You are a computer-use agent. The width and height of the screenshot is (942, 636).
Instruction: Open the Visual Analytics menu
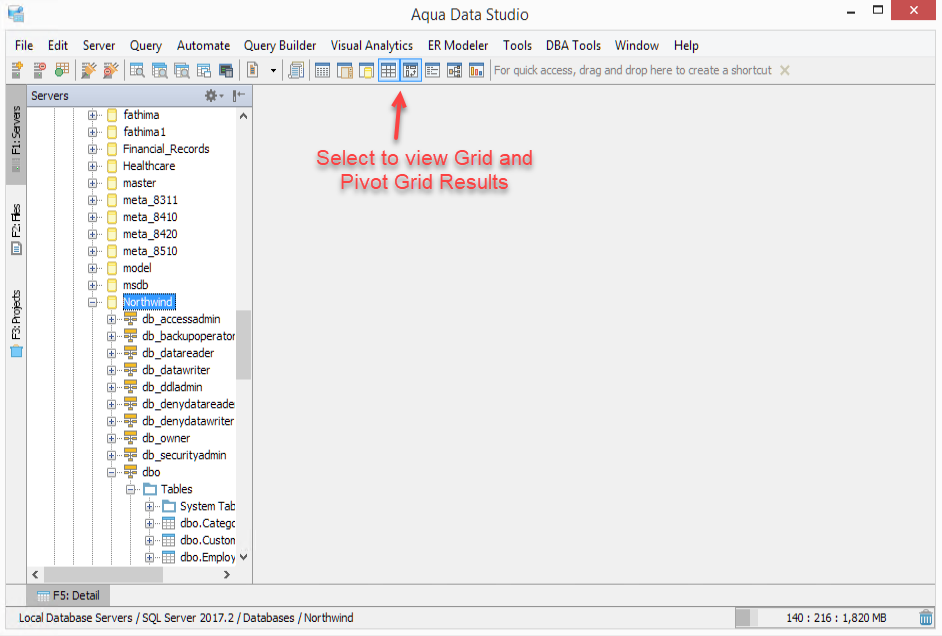point(372,46)
